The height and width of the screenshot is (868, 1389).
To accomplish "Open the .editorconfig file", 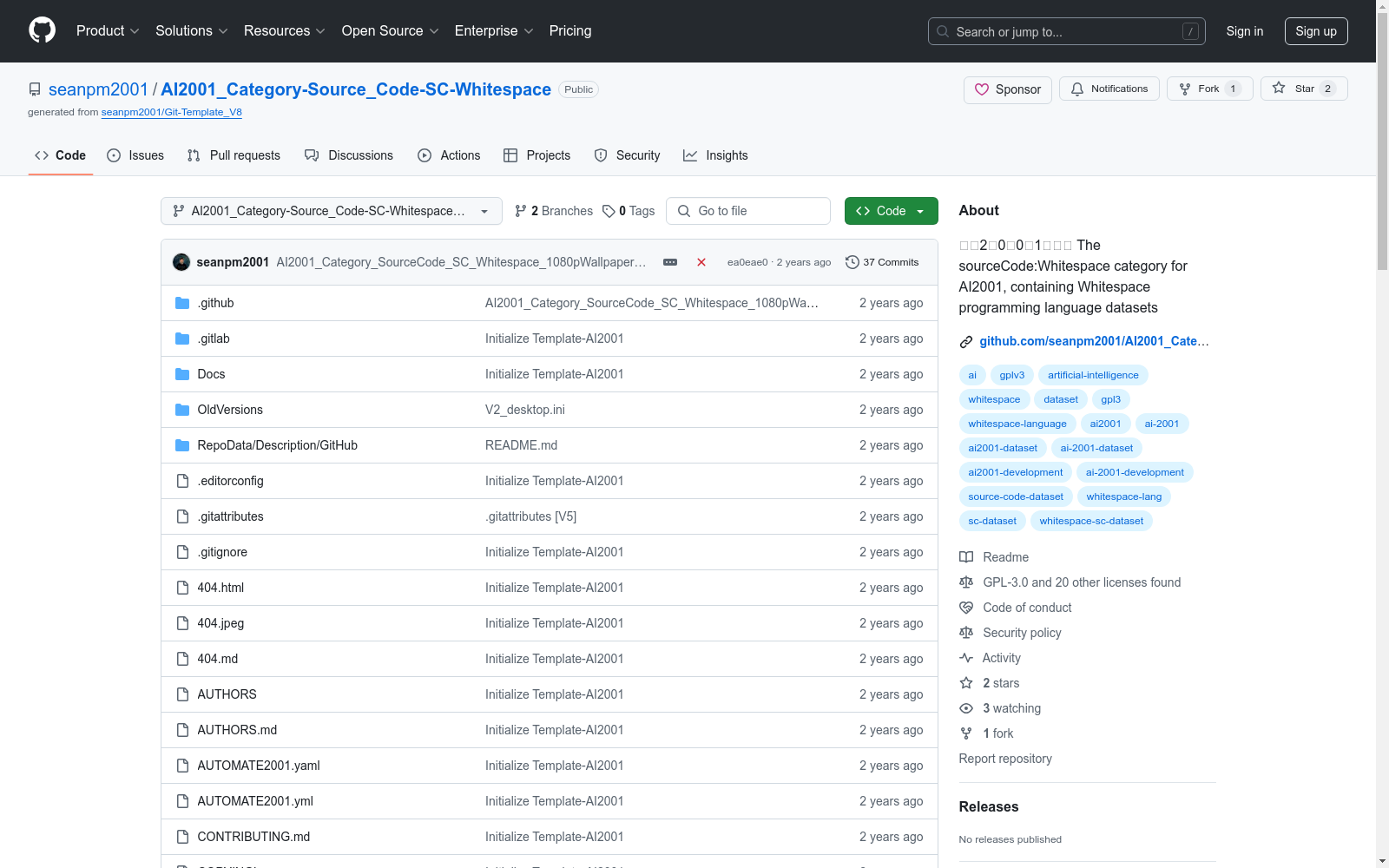I will pos(230,481).
